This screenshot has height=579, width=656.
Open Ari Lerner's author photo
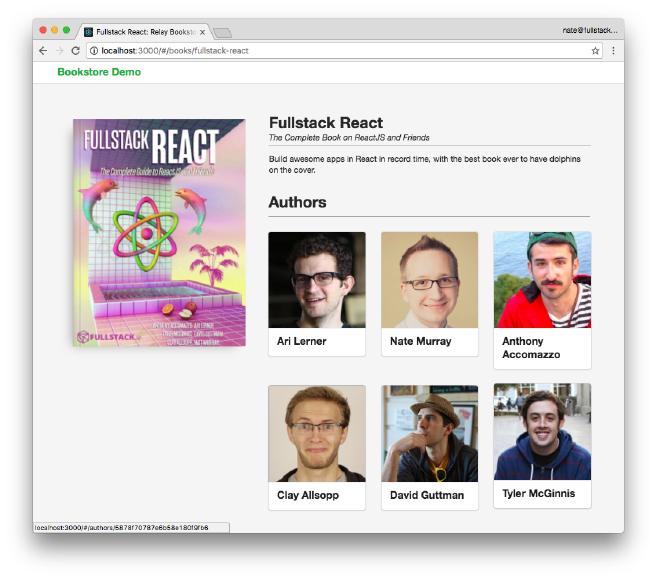coord(317,280)
